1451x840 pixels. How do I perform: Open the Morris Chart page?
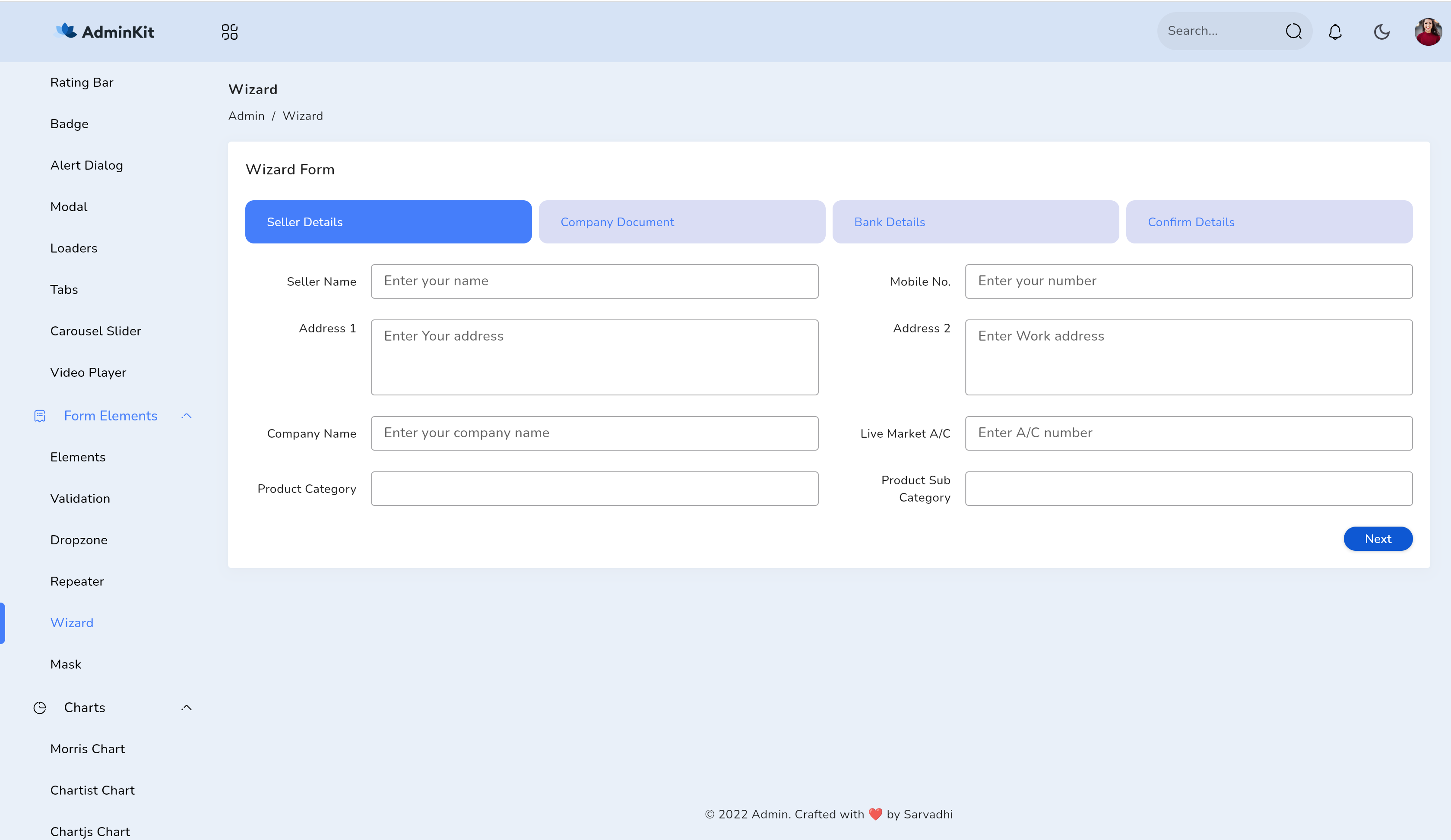[88, 748]
